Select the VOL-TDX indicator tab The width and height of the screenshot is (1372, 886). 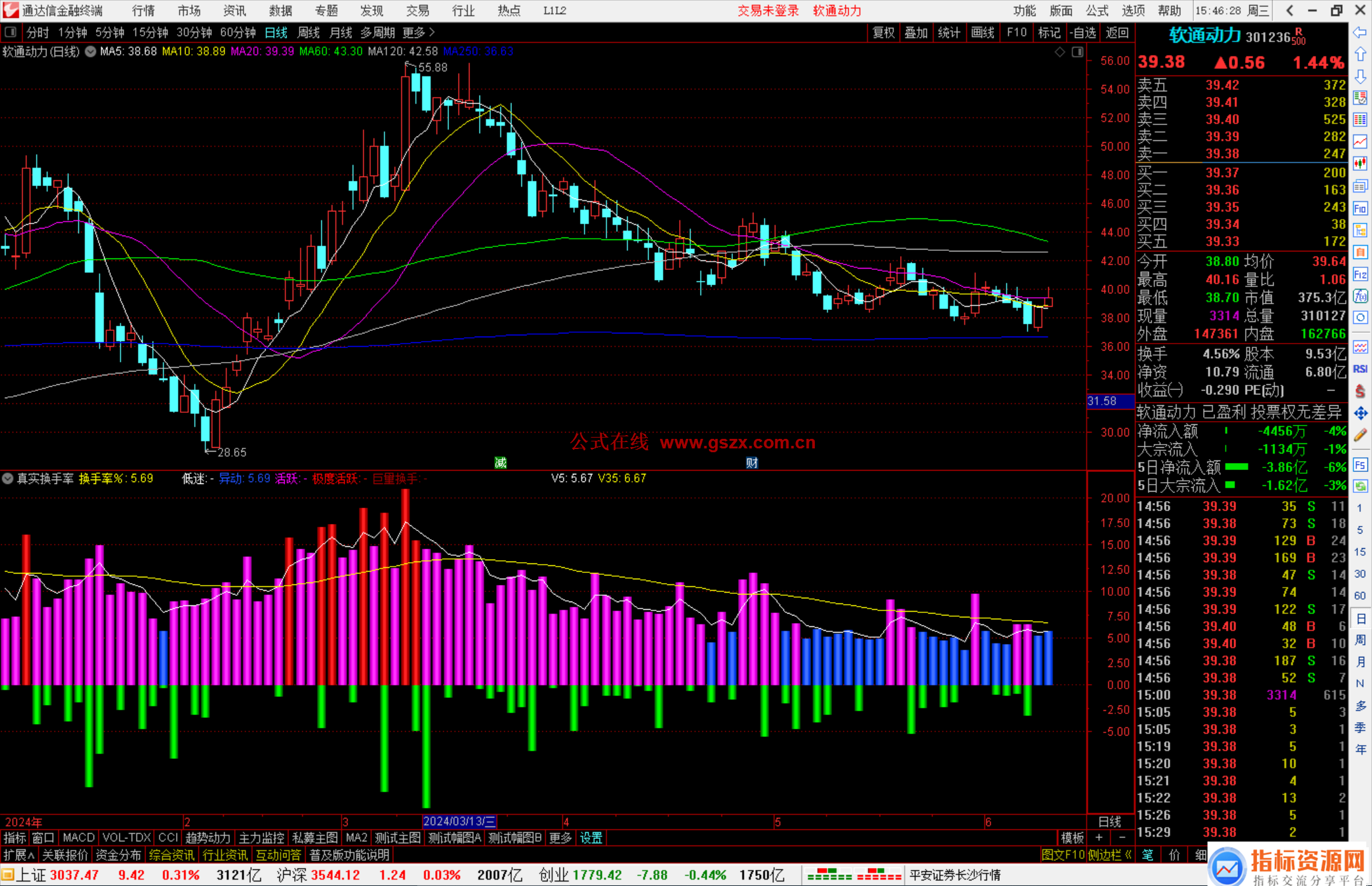point(127,838)
